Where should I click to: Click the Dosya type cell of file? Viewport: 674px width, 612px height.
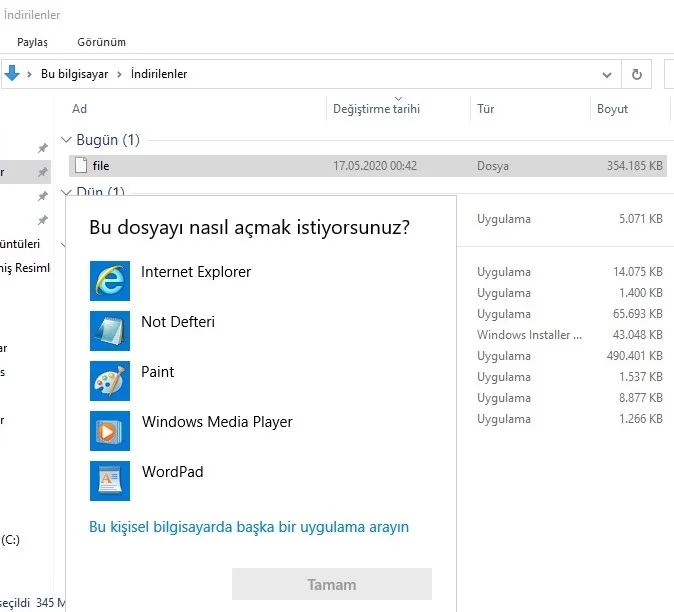(x=493, y=166)
